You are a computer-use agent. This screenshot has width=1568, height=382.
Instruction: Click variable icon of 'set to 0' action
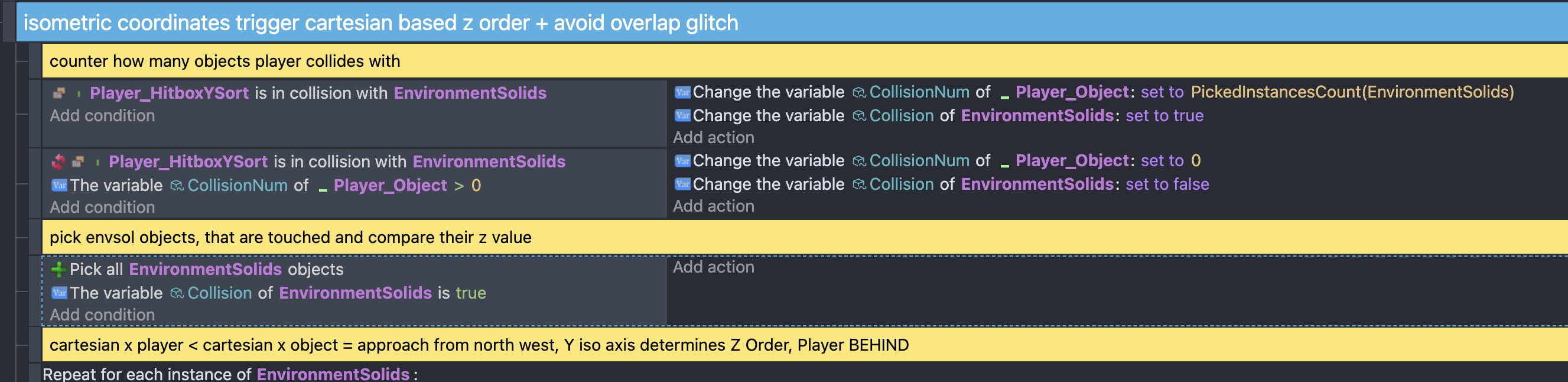point(682,161)
